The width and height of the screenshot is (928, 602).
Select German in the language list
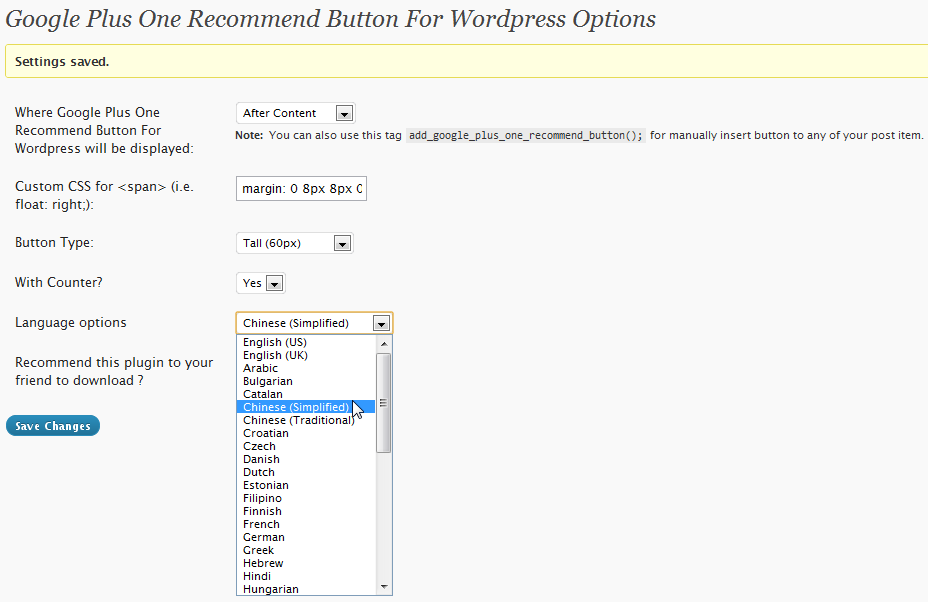pos(305,537)
